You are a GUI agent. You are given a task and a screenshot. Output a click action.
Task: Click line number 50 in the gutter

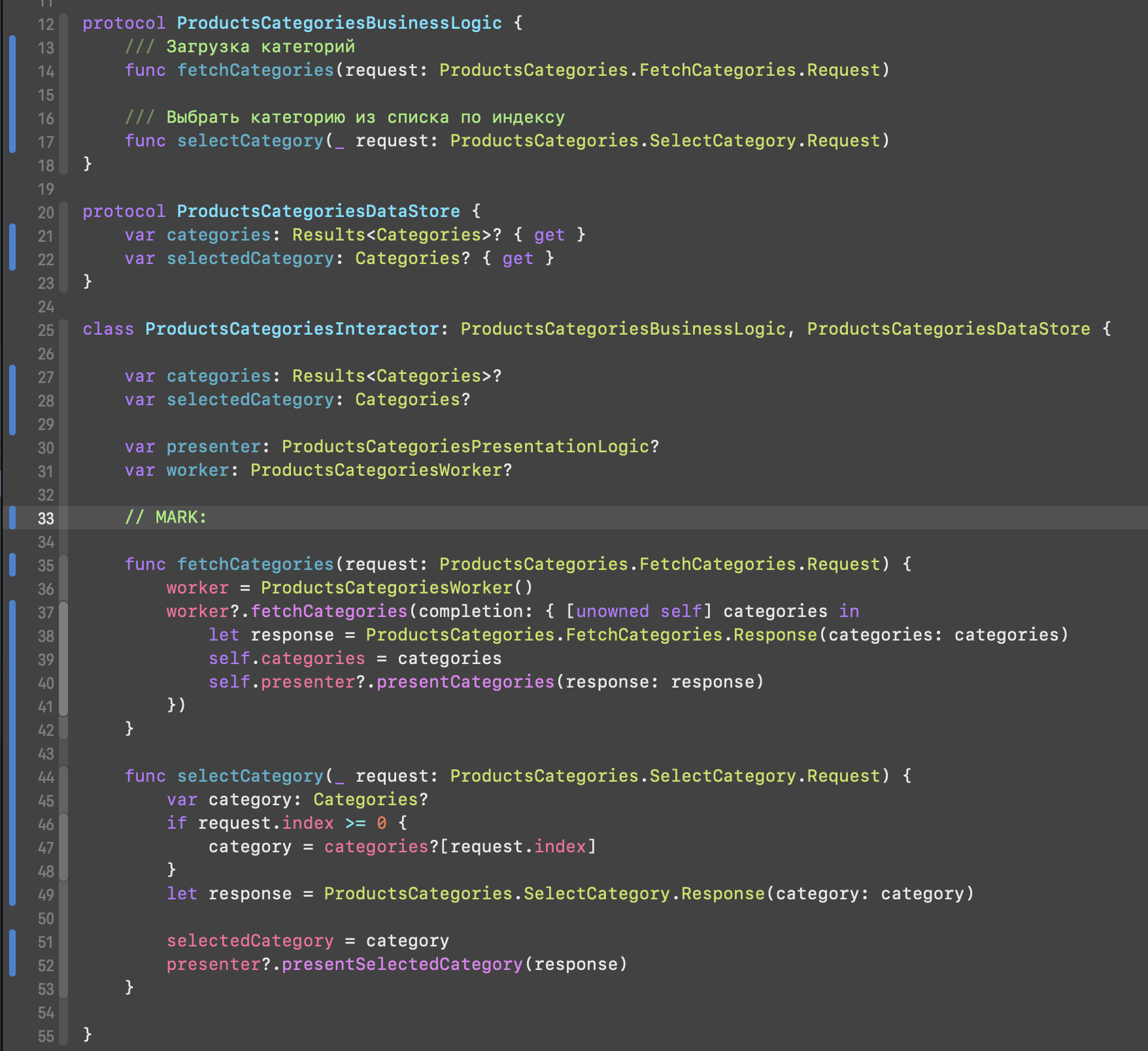coord(46,918)
